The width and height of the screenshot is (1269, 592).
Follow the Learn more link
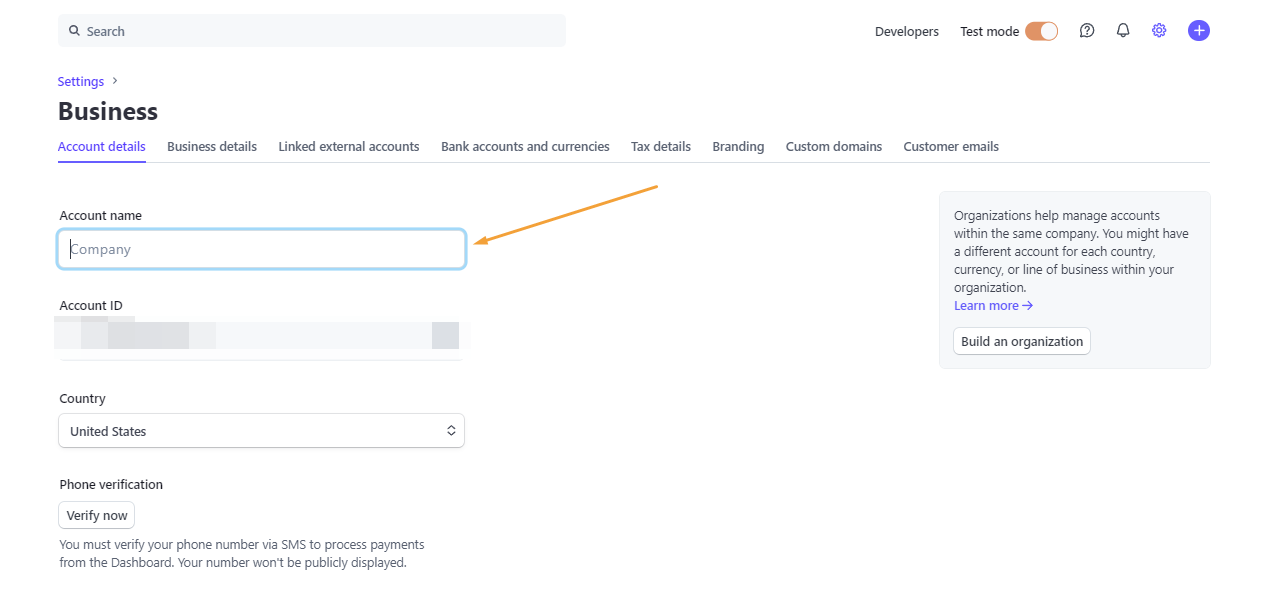click(993, 305)
